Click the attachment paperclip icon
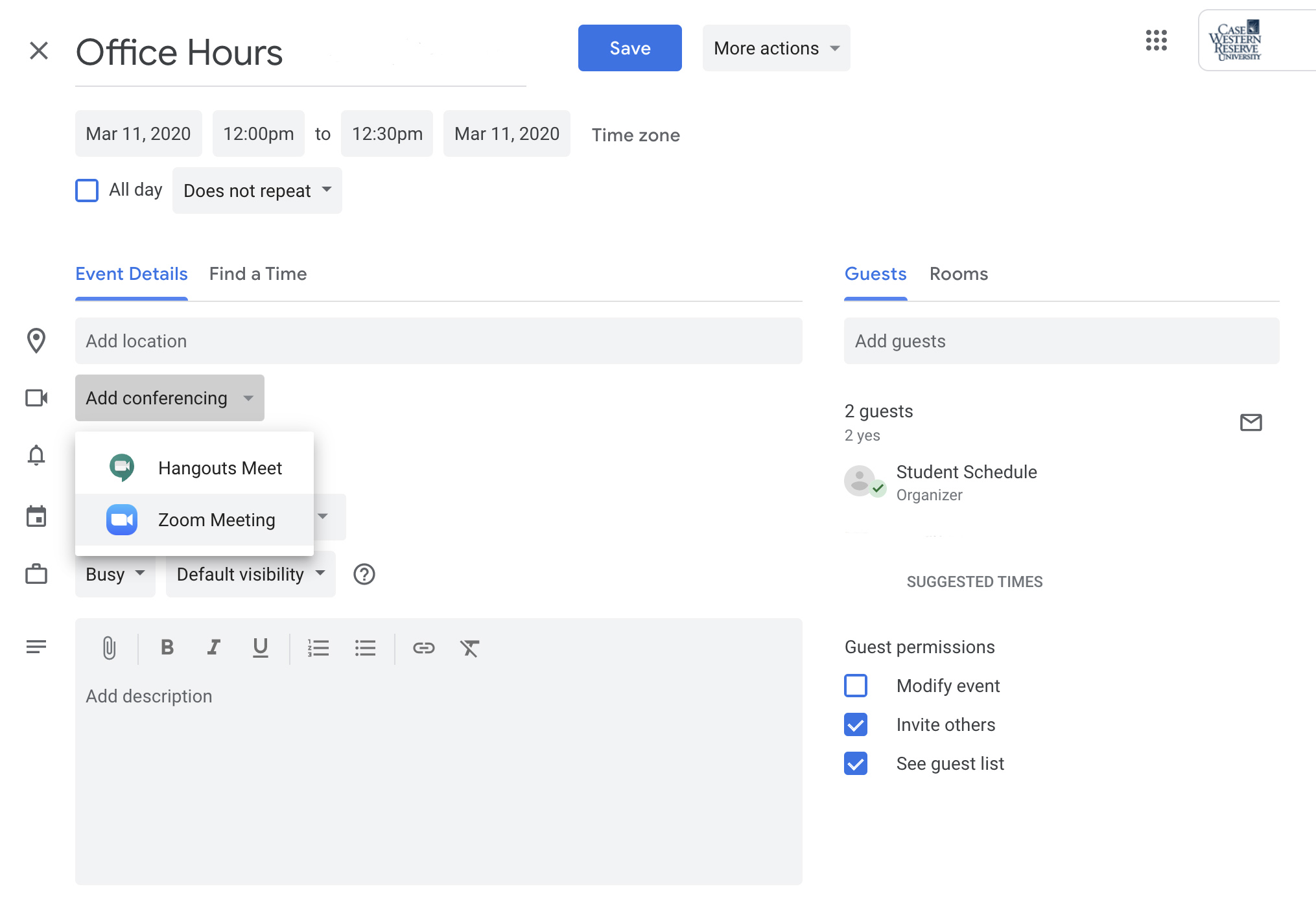This screenshot has width=1316, height=902. click(109, 647)
